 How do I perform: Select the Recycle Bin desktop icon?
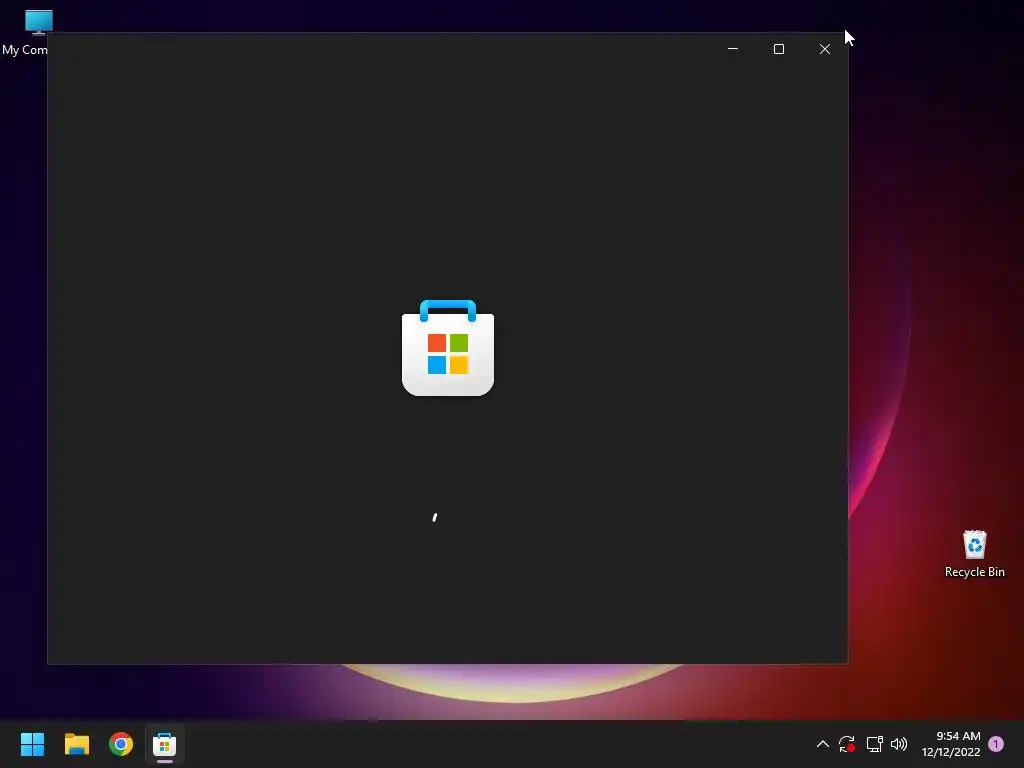click(974, 554)
